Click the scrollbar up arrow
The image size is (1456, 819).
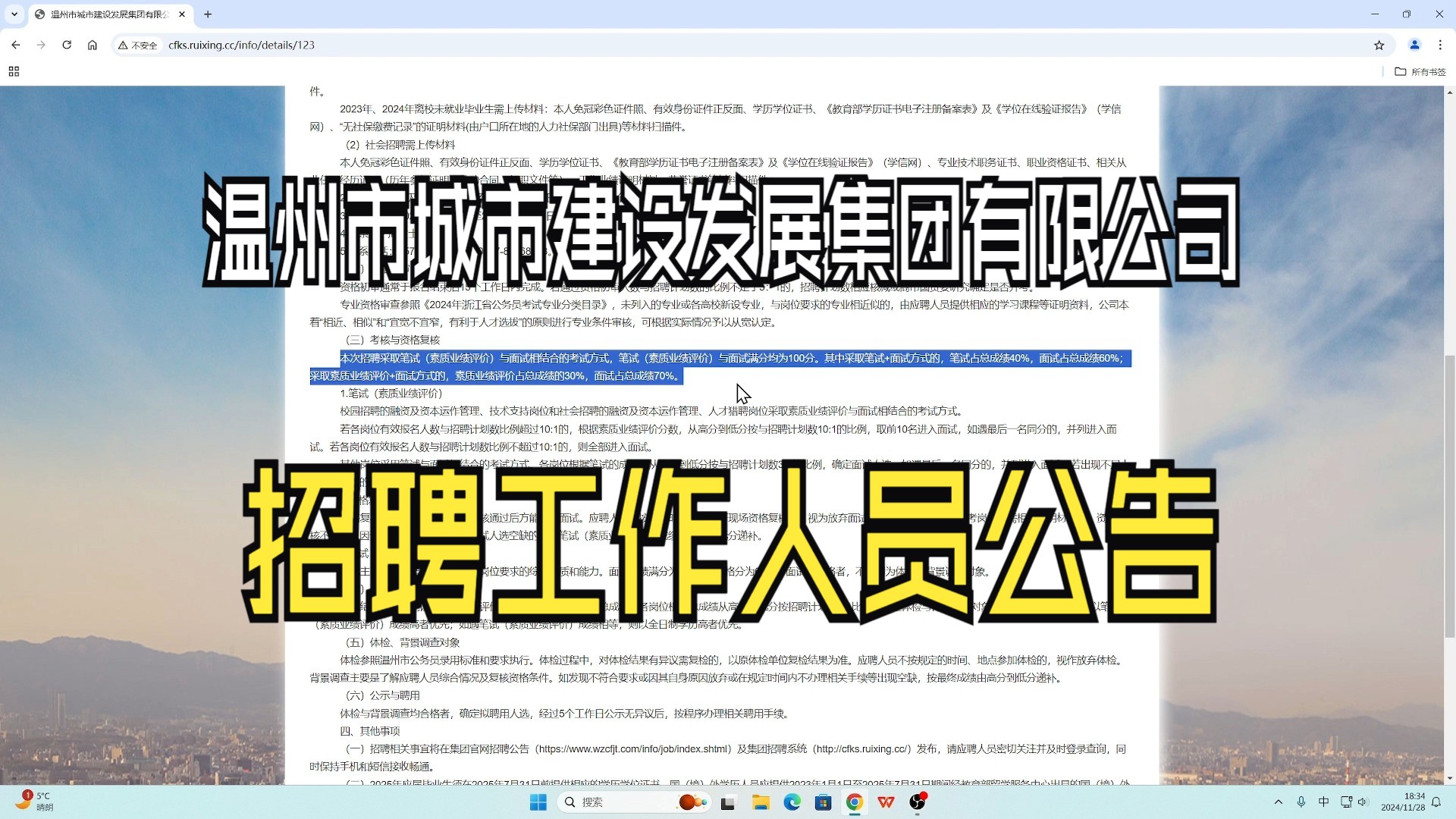[1450, 92]
